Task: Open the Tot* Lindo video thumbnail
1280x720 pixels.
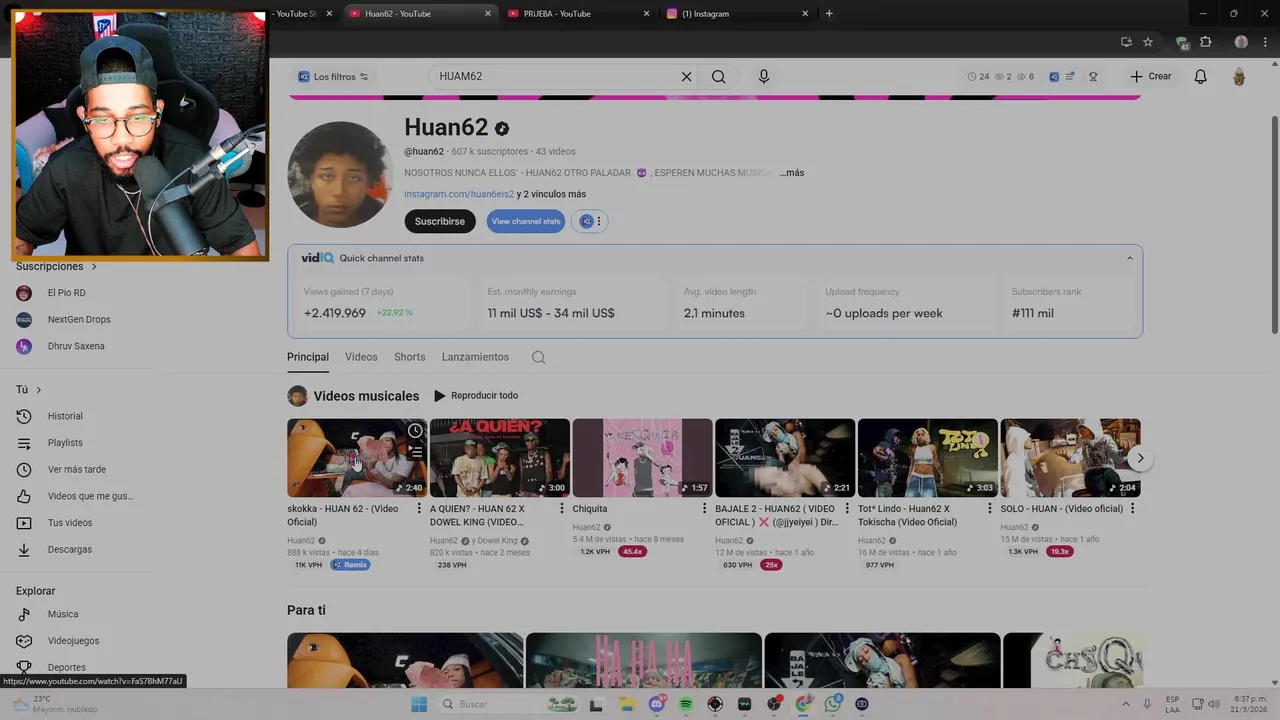Action: [x=928, y=458]
